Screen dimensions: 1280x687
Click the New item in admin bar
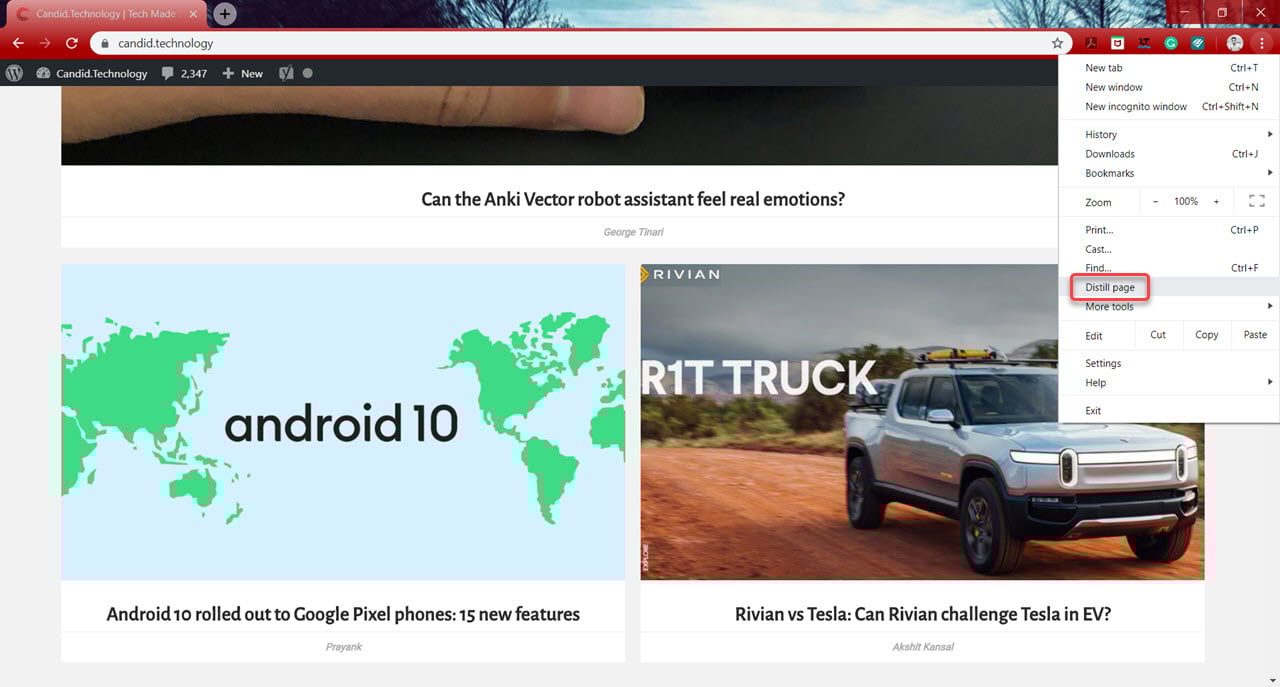coord(243,73)
